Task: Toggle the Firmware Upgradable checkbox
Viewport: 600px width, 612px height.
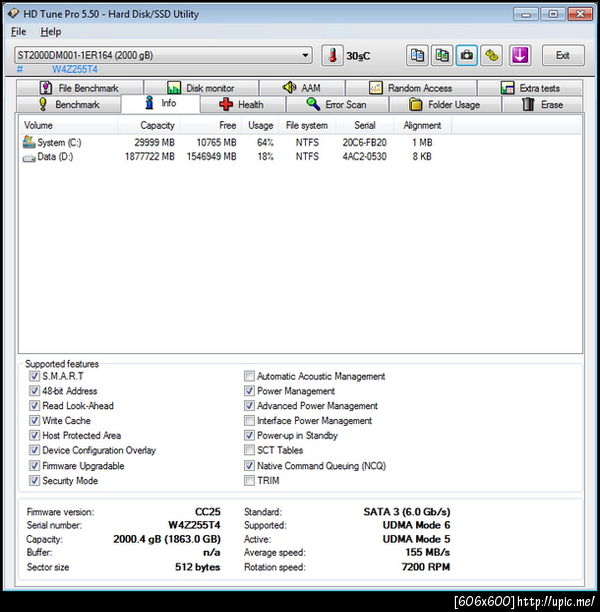Action: point(34,465)
